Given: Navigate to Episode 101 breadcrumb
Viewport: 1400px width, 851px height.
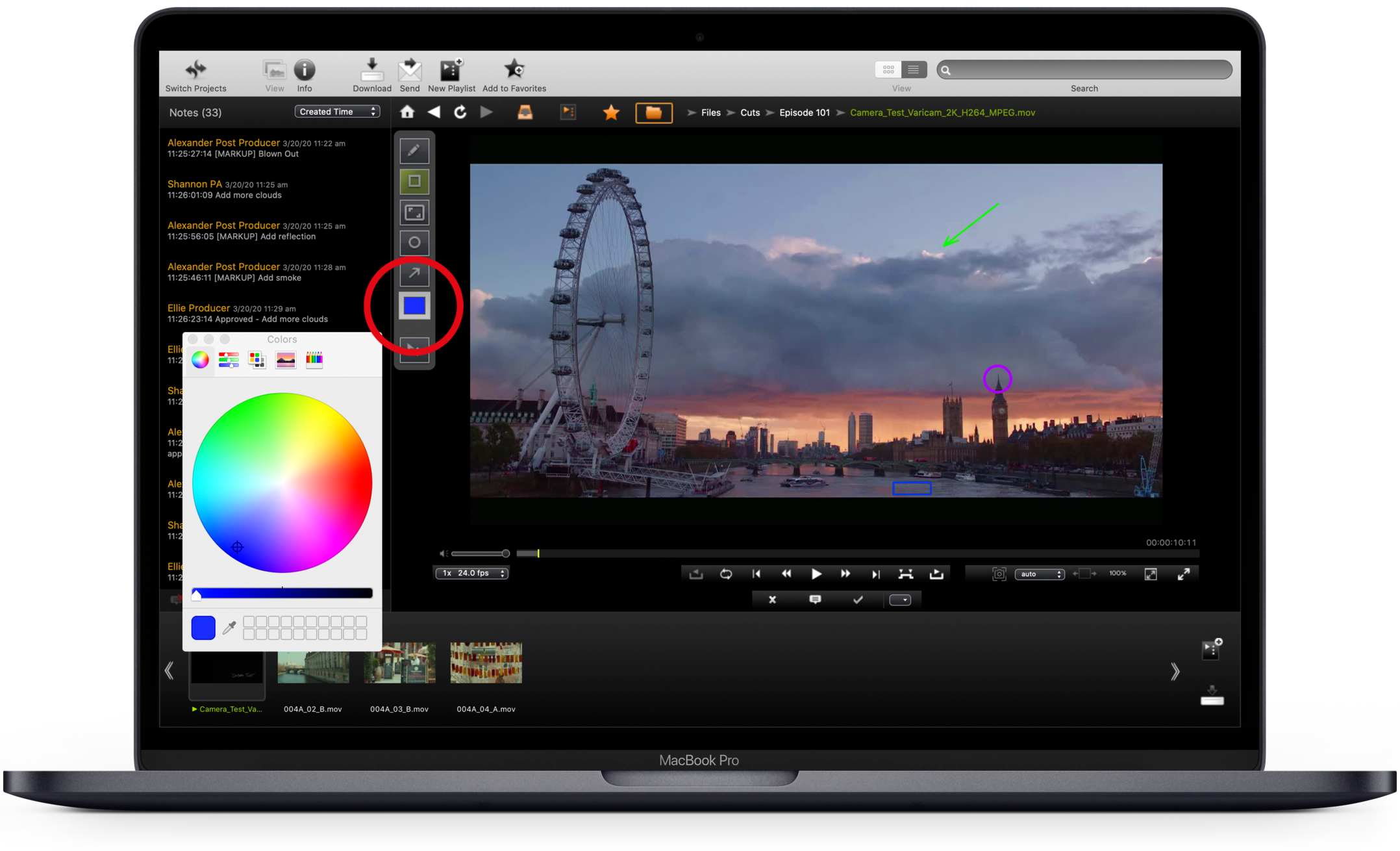Looking at the screenshot, I should coord(804,112).
